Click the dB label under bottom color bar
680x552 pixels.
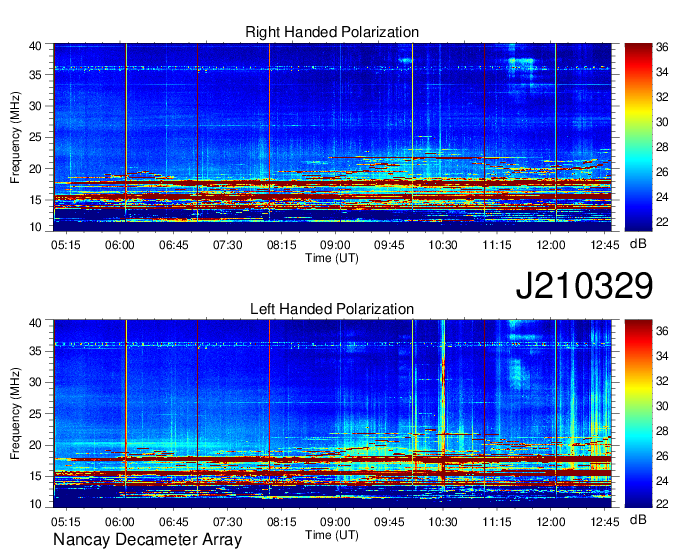click(x=638, y=519)
